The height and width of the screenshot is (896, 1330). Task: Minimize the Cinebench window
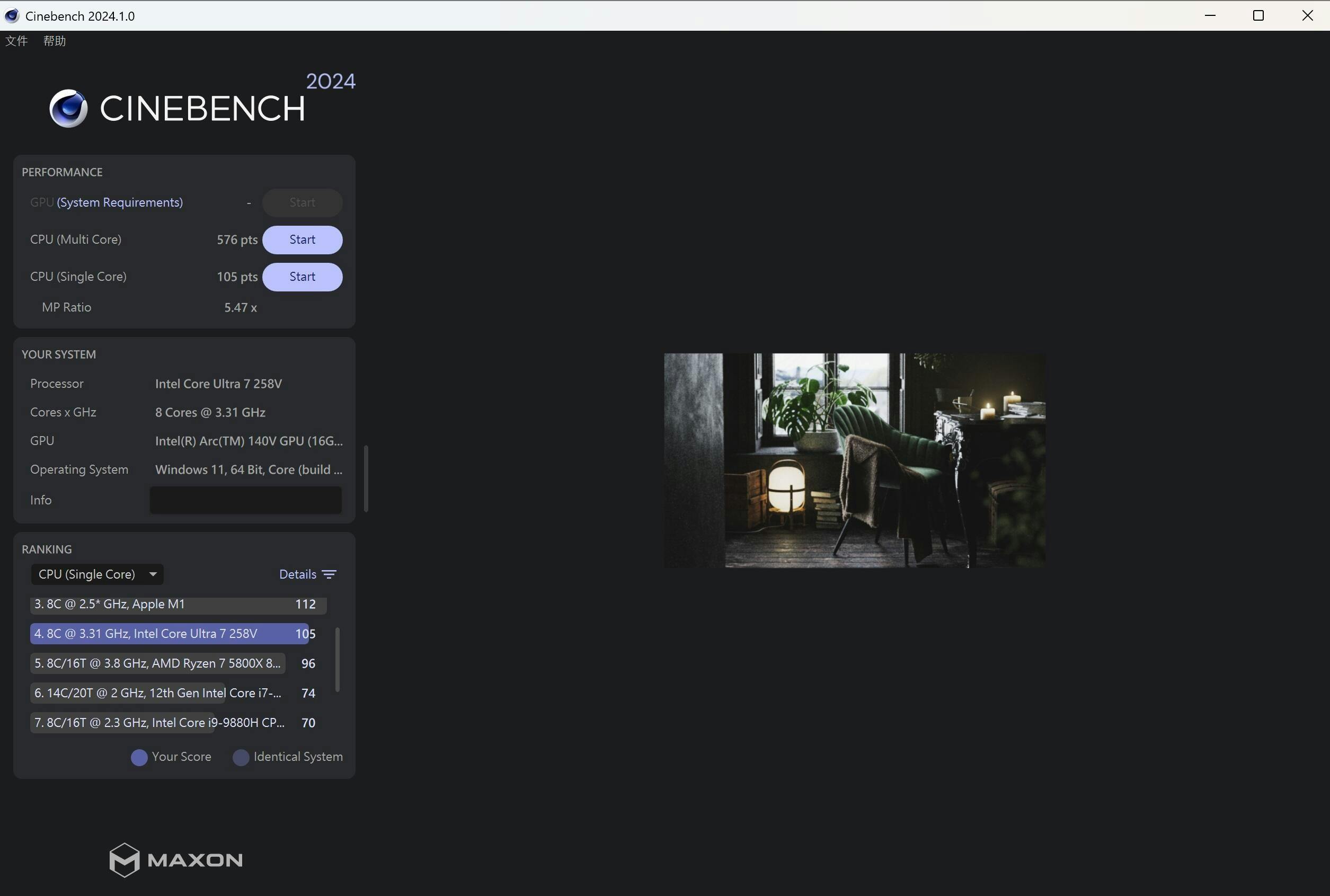coord(1210,15)
